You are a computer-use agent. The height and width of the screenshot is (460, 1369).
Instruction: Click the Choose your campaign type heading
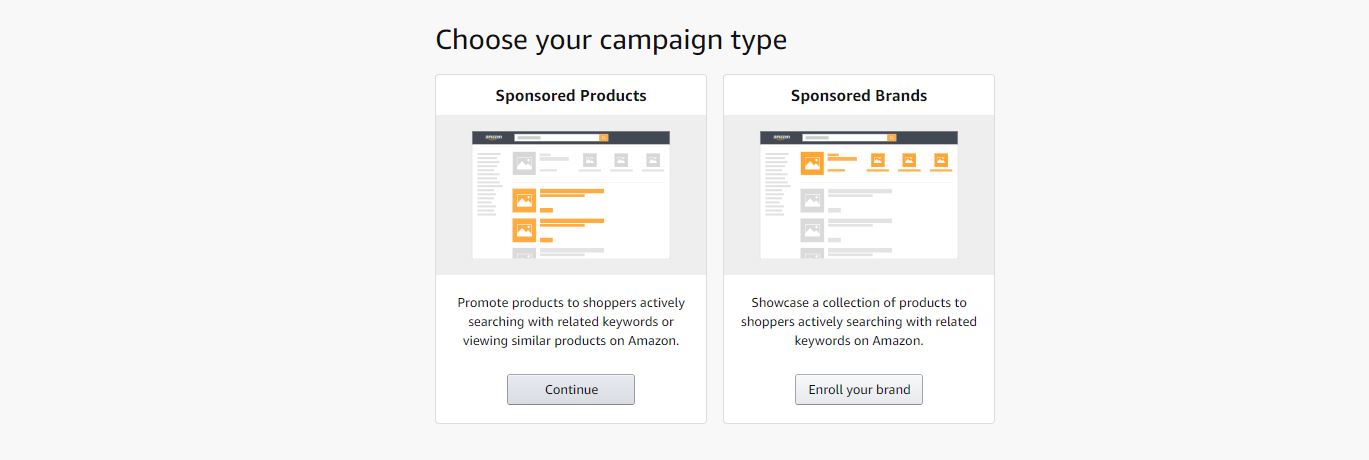click(x=611, y=39)
